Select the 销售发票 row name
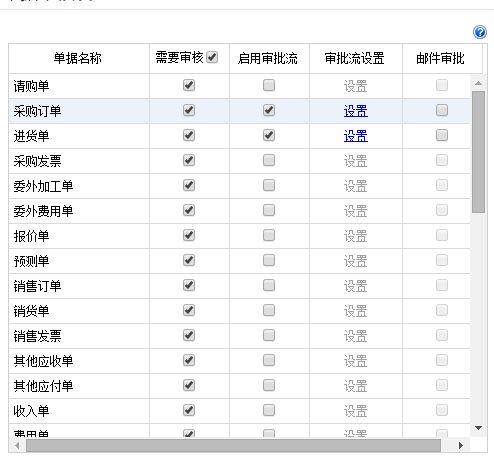Screen dimensions: 494x456 (37, 336)
